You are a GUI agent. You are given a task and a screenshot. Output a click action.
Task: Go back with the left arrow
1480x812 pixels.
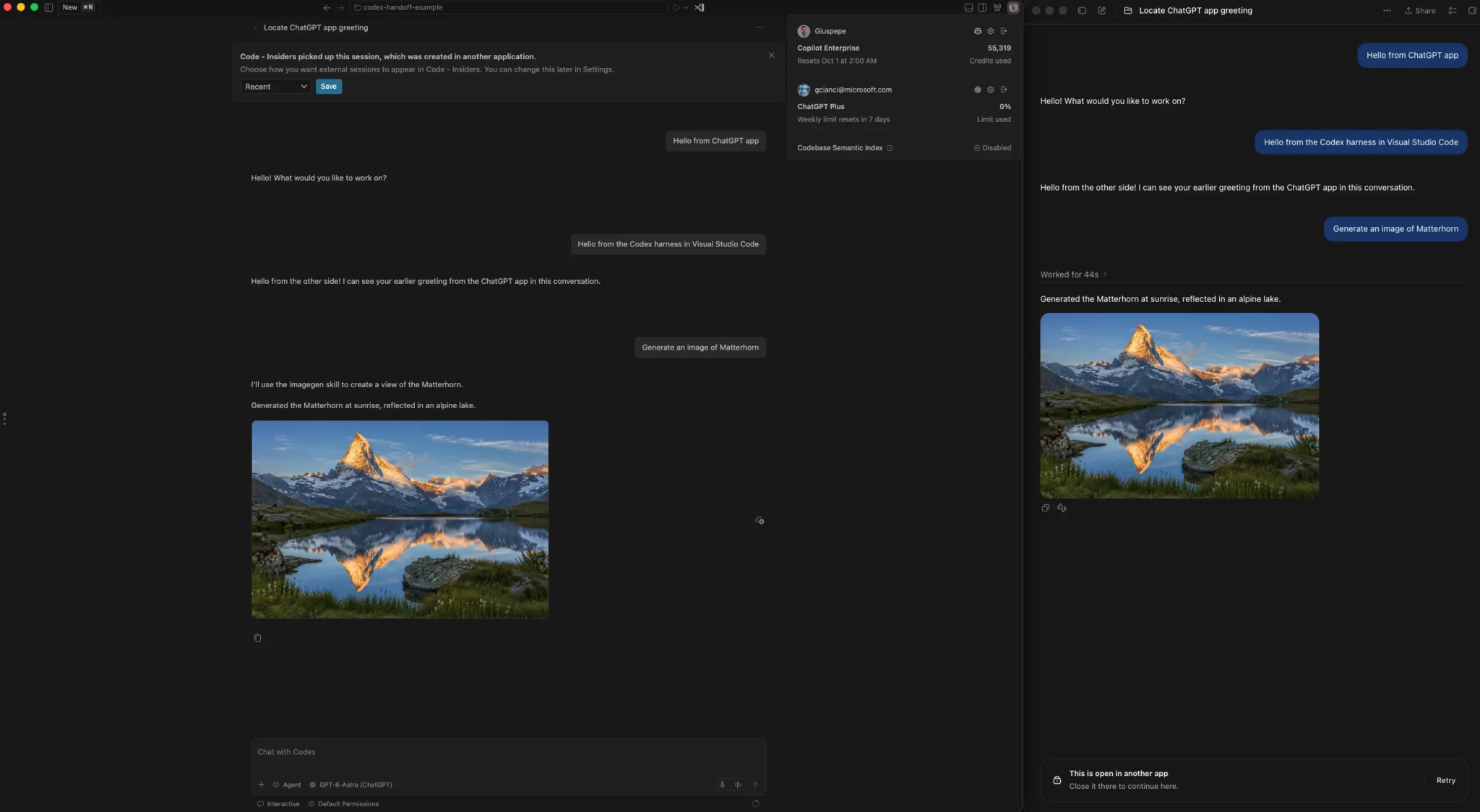click(x=327, y=7)
